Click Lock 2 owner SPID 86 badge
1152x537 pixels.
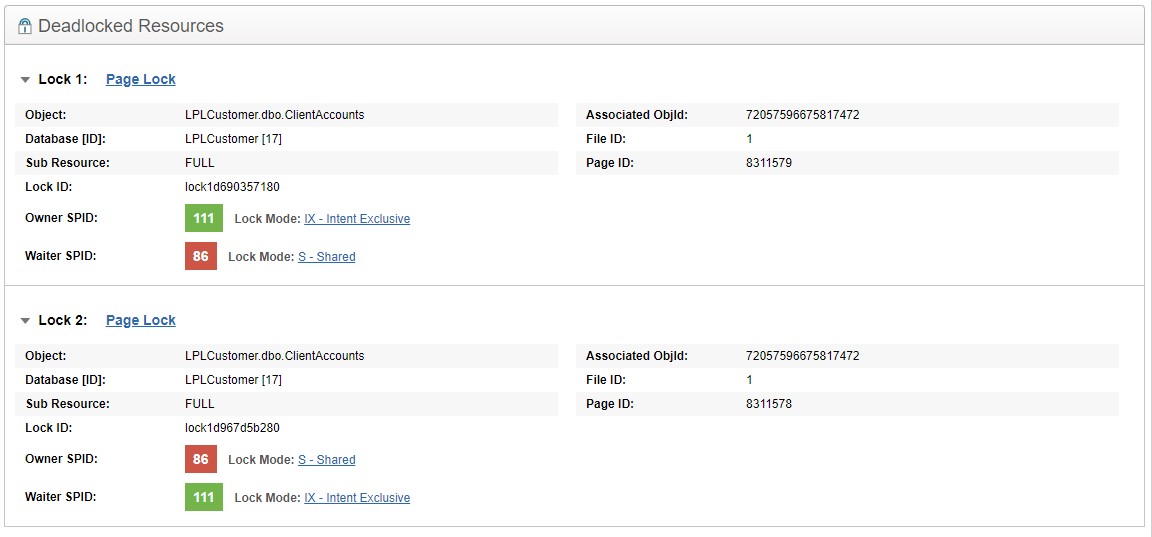(x=201, y=459)
